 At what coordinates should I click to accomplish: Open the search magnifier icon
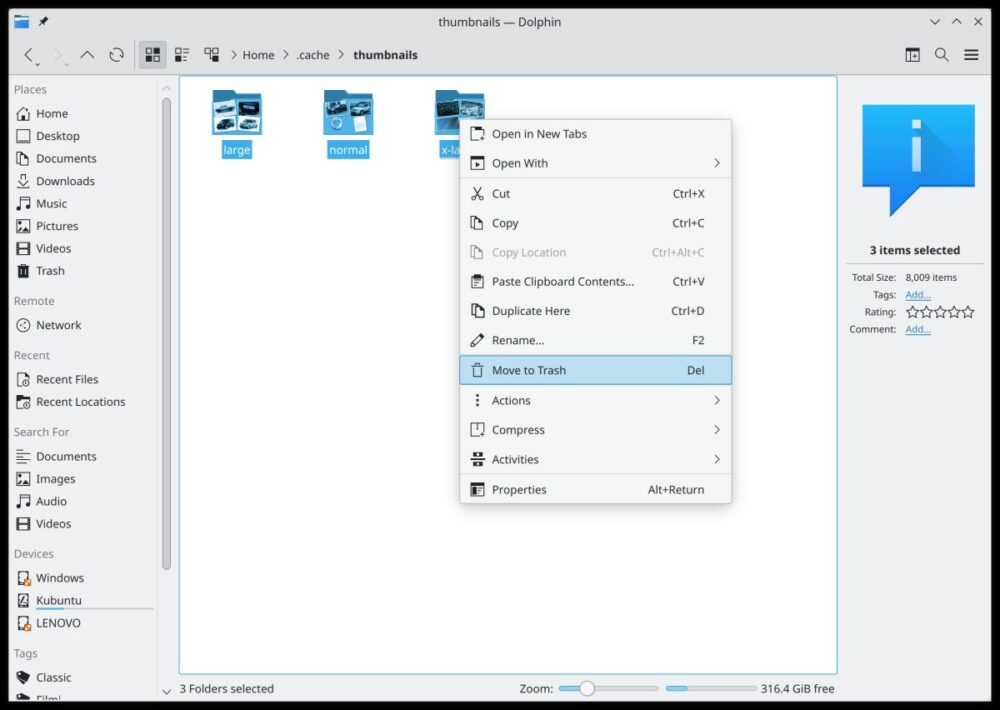point(941,55)
